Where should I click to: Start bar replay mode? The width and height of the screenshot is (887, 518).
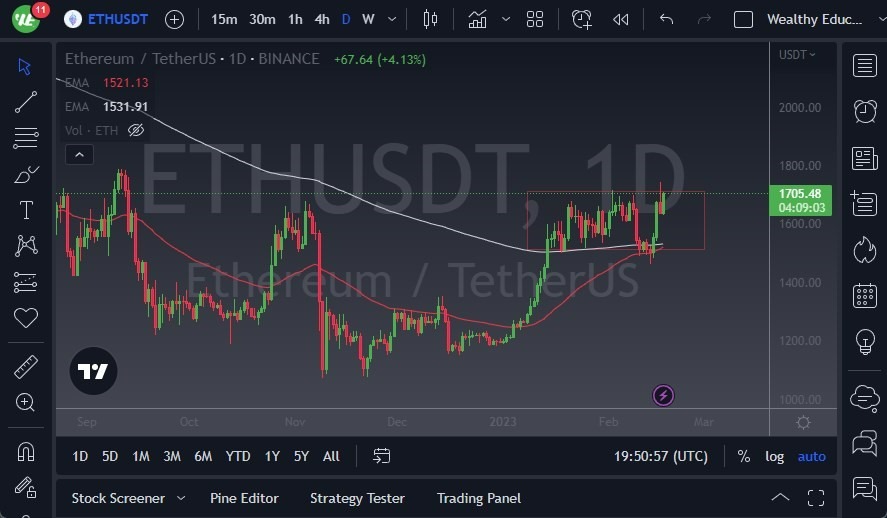click(x=621, y=20)
